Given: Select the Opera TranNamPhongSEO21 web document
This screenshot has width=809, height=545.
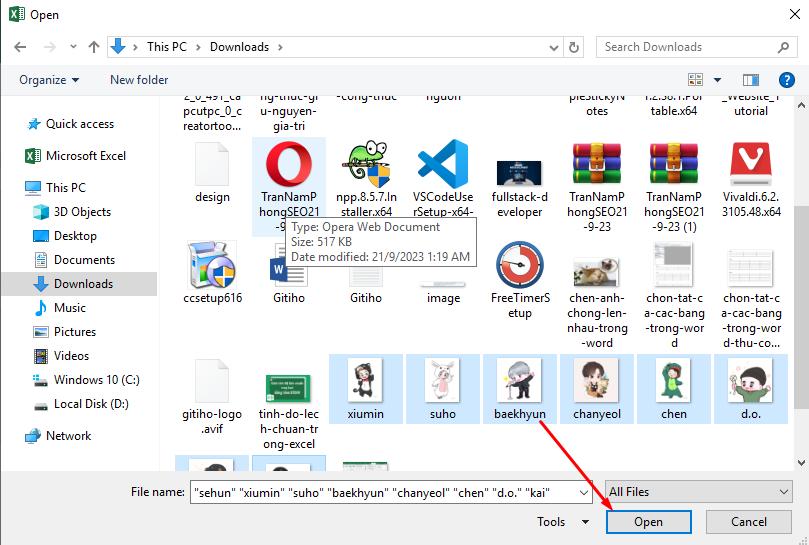Looking at the screenshot, I should (289, 186).
